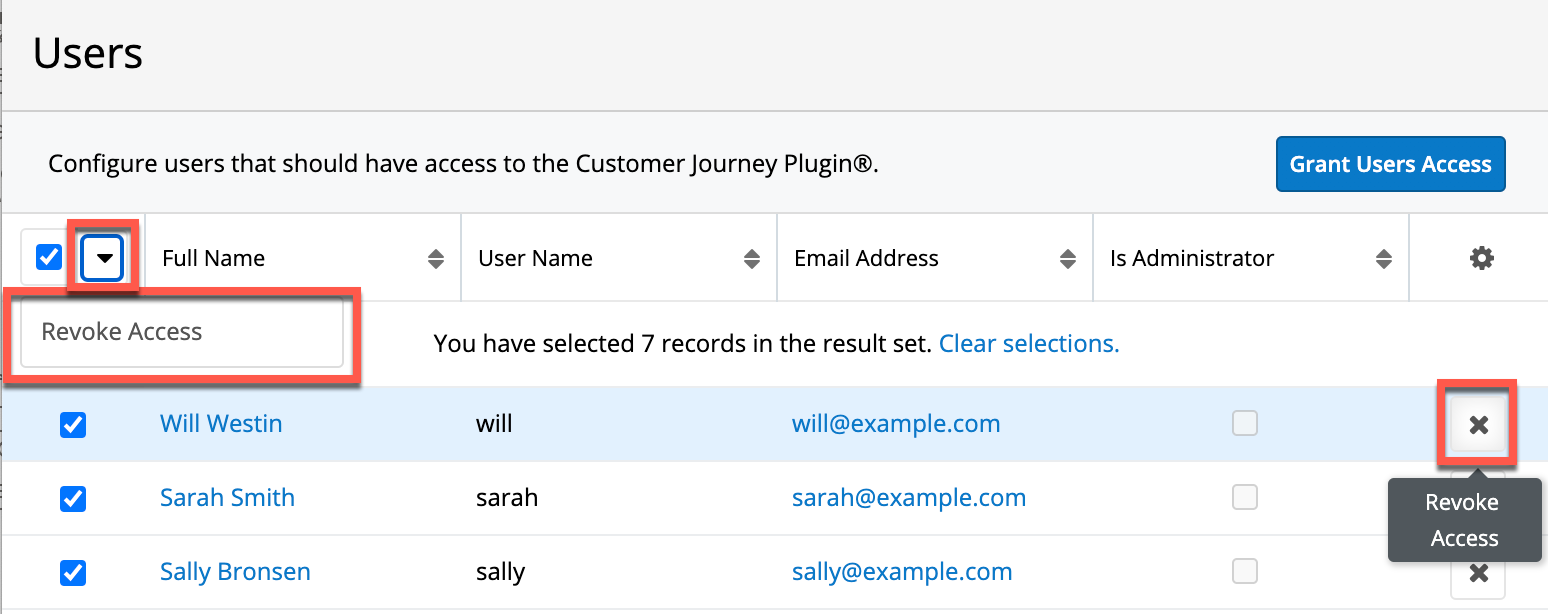1558x614 pixels.
Task: Sort by User Name column arrows
Action: pyautogui.click(x=752, y=259)
